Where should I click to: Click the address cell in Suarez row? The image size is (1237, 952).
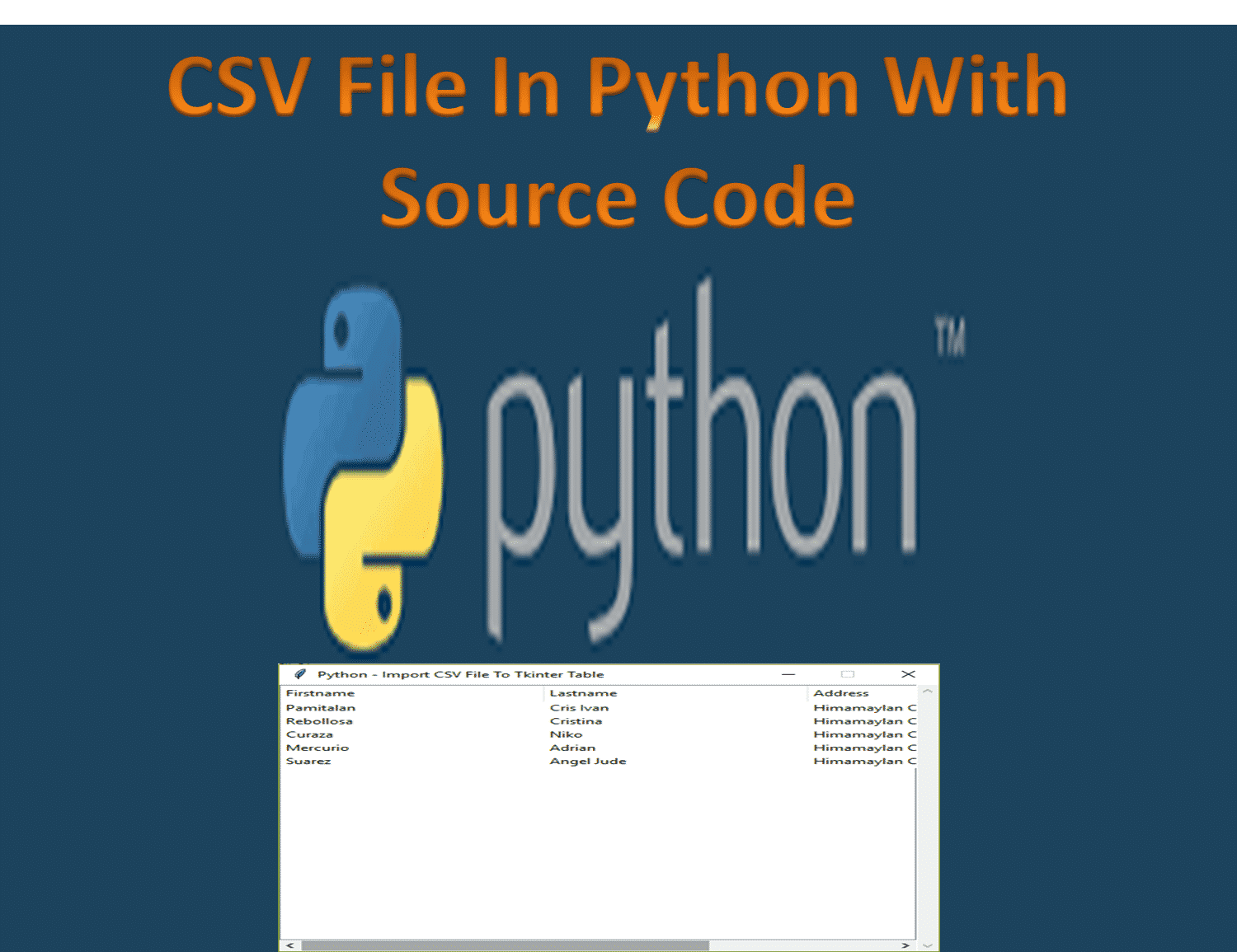click(864, 761)
